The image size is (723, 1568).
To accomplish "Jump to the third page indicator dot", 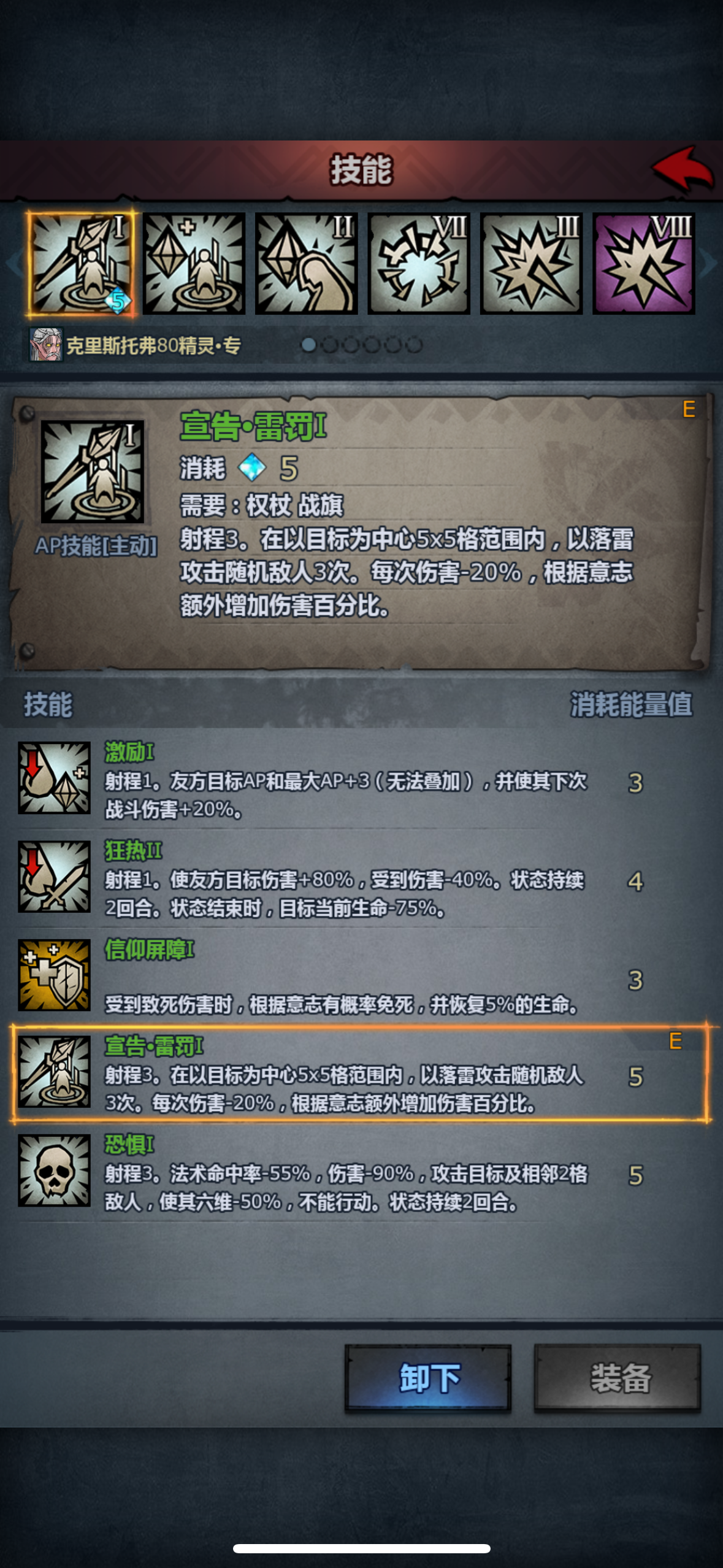I will 351,345.
